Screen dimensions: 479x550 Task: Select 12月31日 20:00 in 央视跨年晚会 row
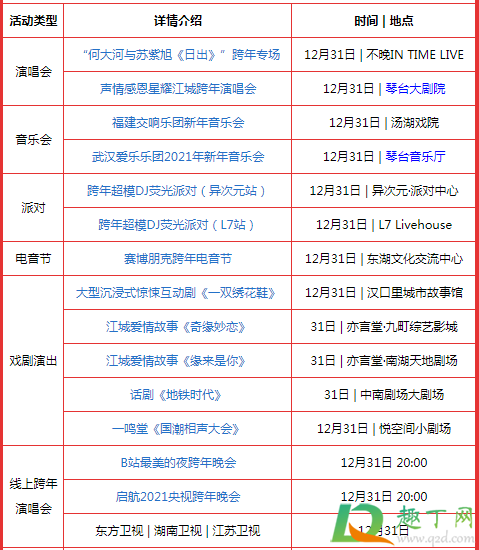coord(383,497)
